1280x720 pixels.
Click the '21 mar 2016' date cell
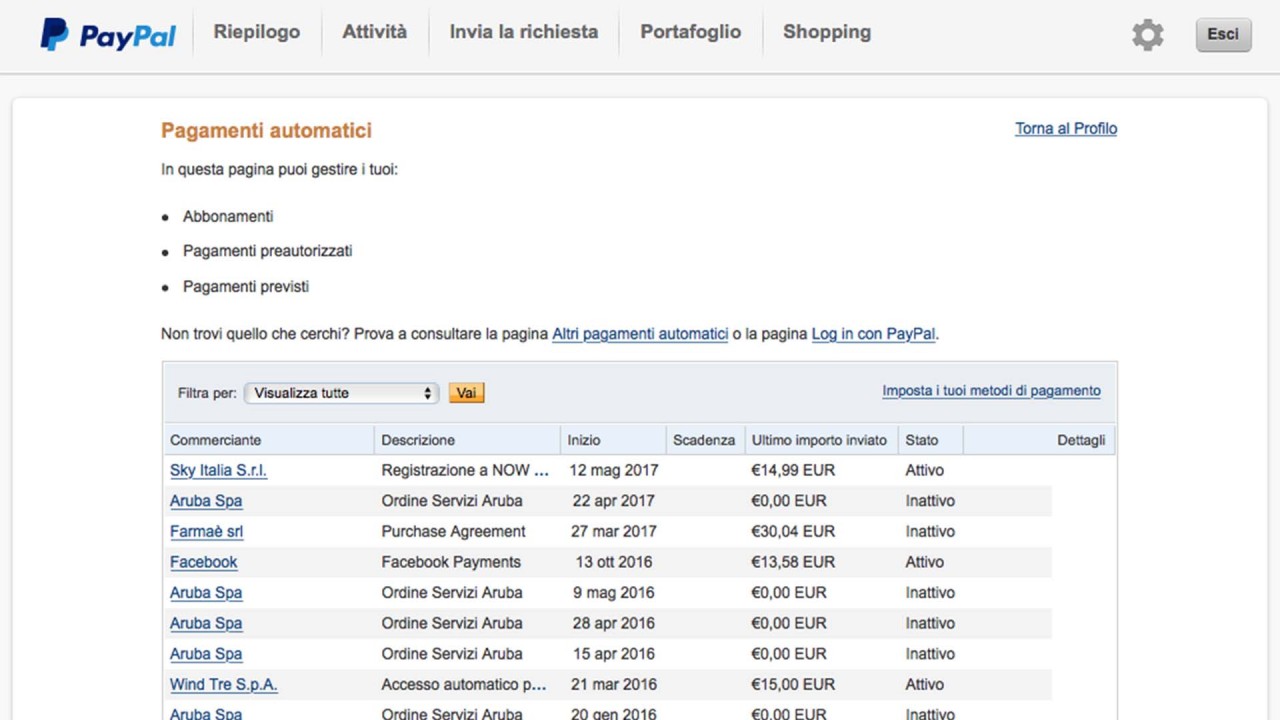614,685
